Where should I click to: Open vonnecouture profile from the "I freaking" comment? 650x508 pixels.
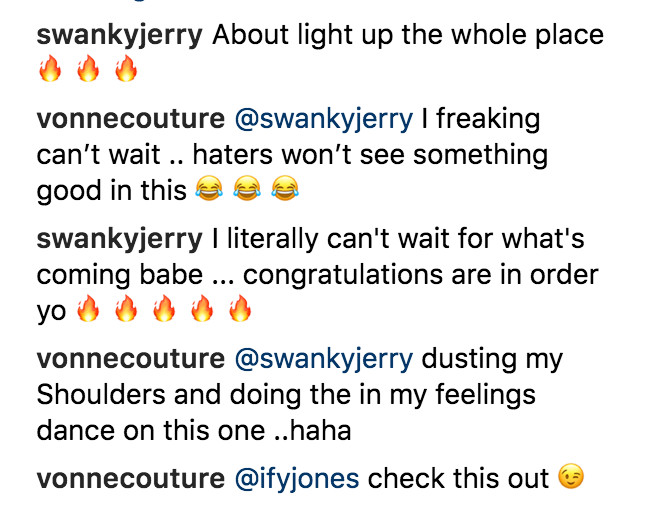(x=129, y=119)
